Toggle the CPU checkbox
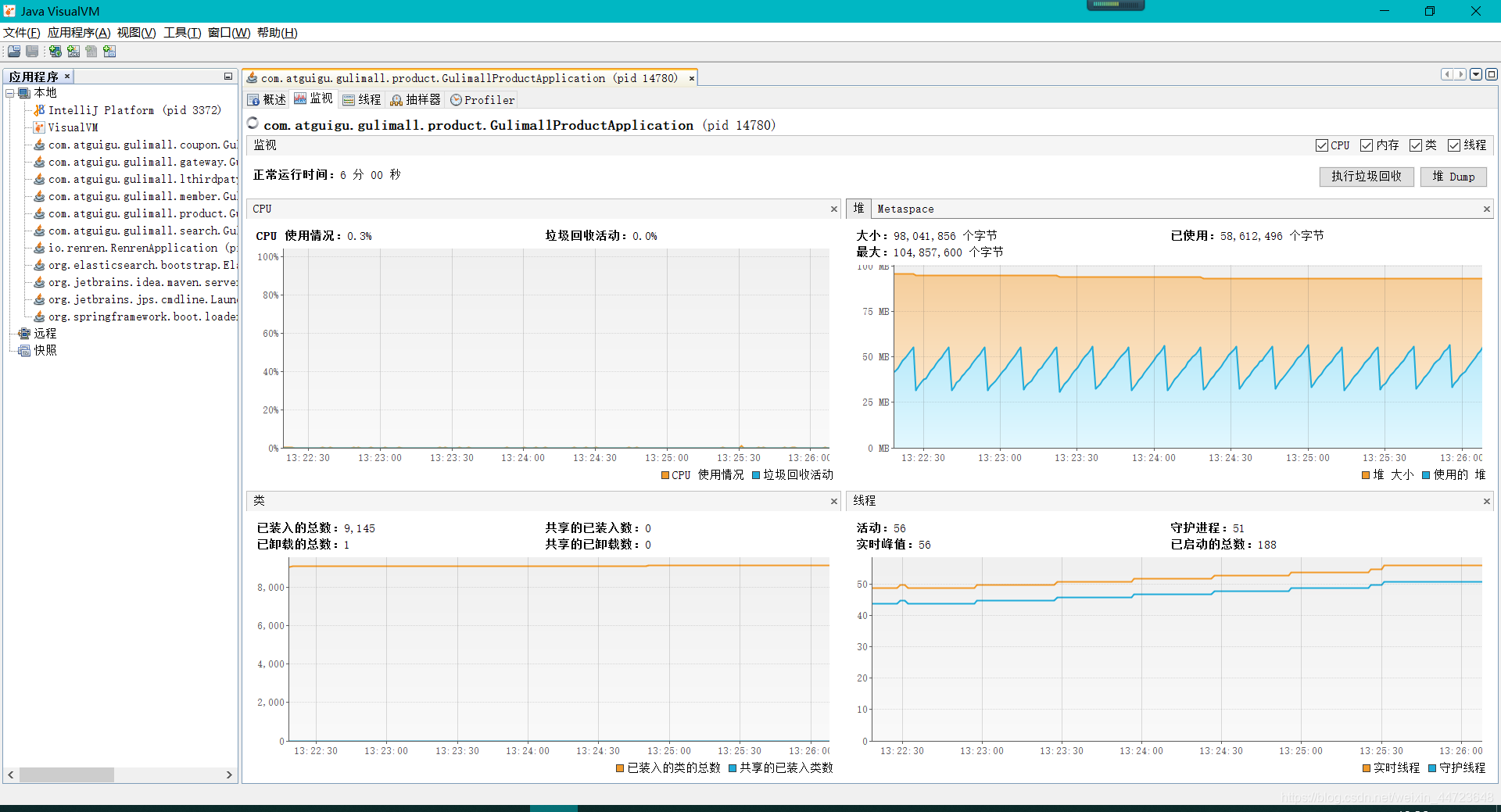1501x812 pixels. pos(1322,145)
